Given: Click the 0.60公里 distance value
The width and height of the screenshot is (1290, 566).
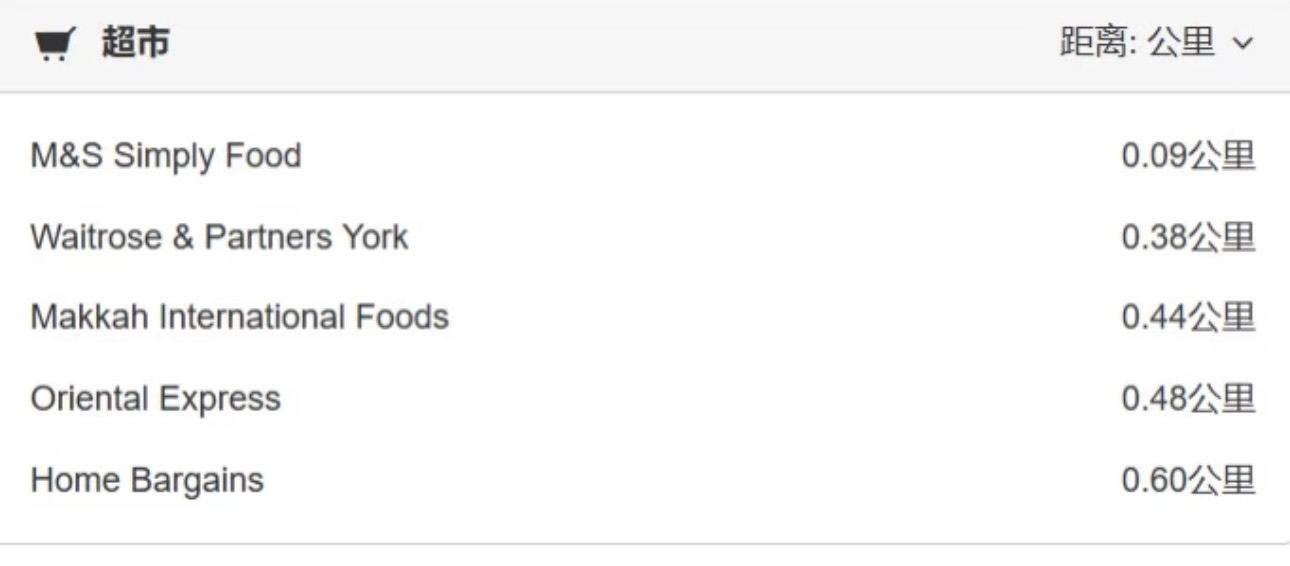Looking at the screenshot, I should 1188,480.
